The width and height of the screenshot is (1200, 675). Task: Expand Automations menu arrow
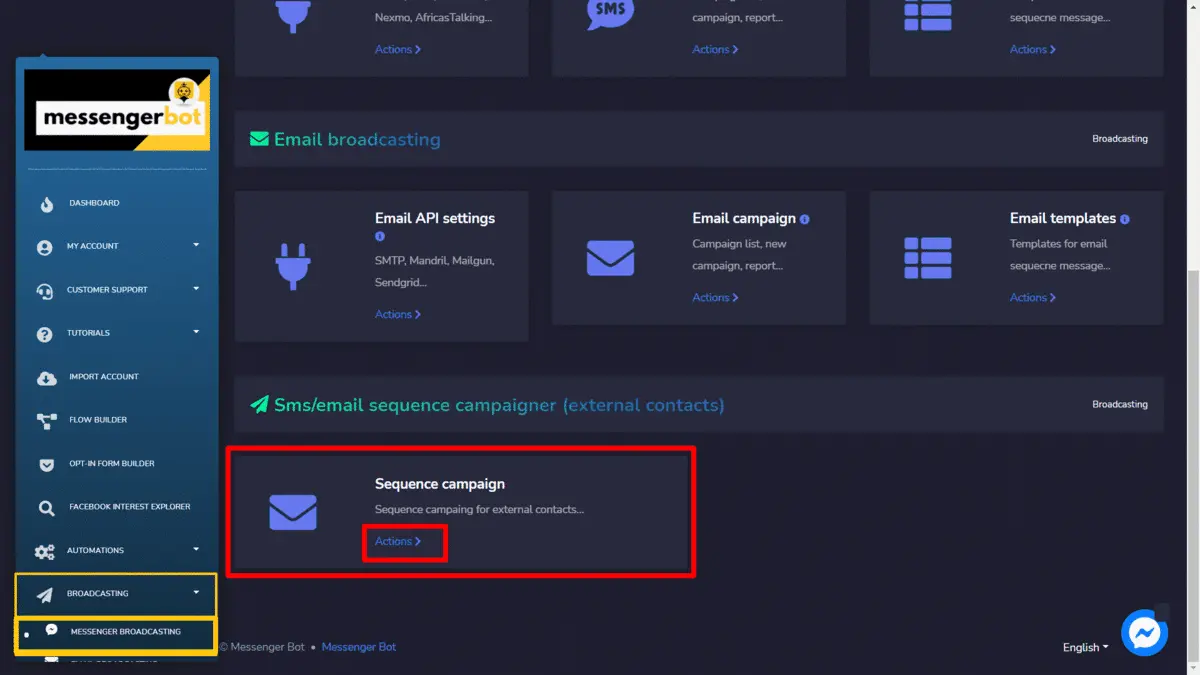click(x=196, y=549)
